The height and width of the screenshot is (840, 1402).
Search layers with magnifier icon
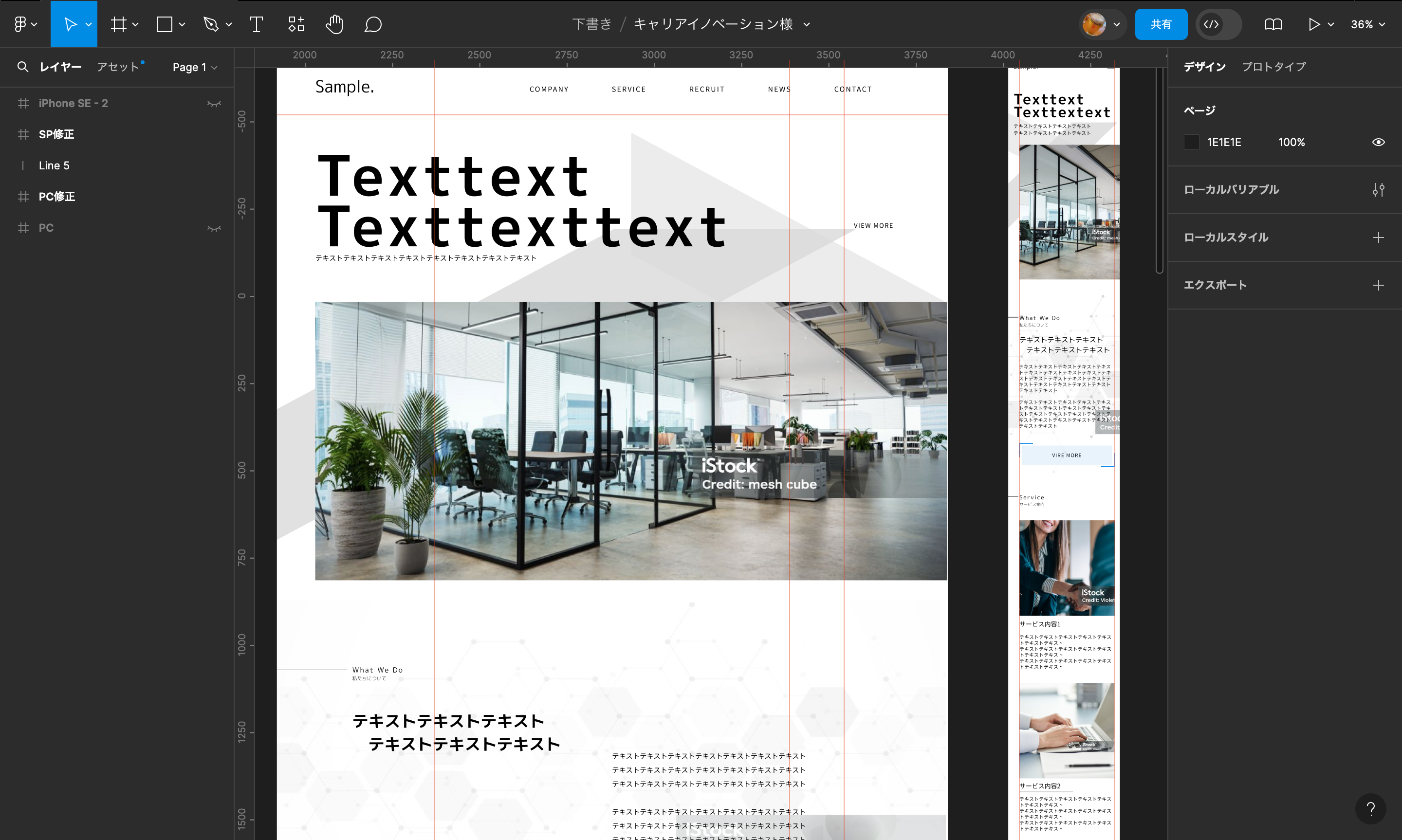tap(23, 67)
